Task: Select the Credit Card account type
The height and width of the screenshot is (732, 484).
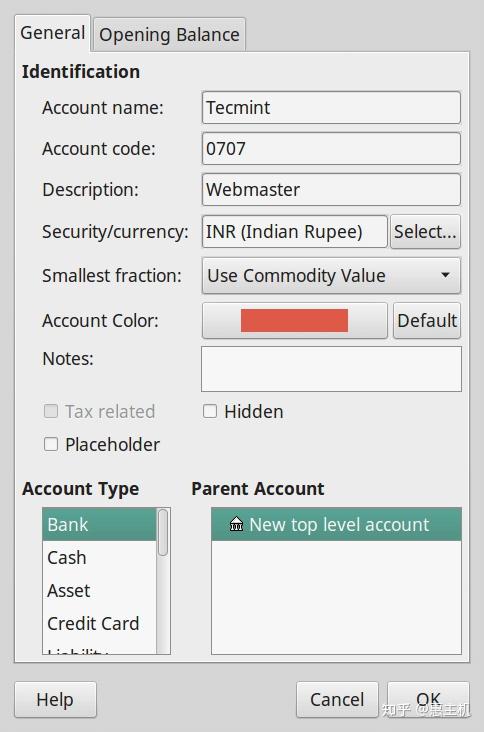Action: (x=99, y=623)
